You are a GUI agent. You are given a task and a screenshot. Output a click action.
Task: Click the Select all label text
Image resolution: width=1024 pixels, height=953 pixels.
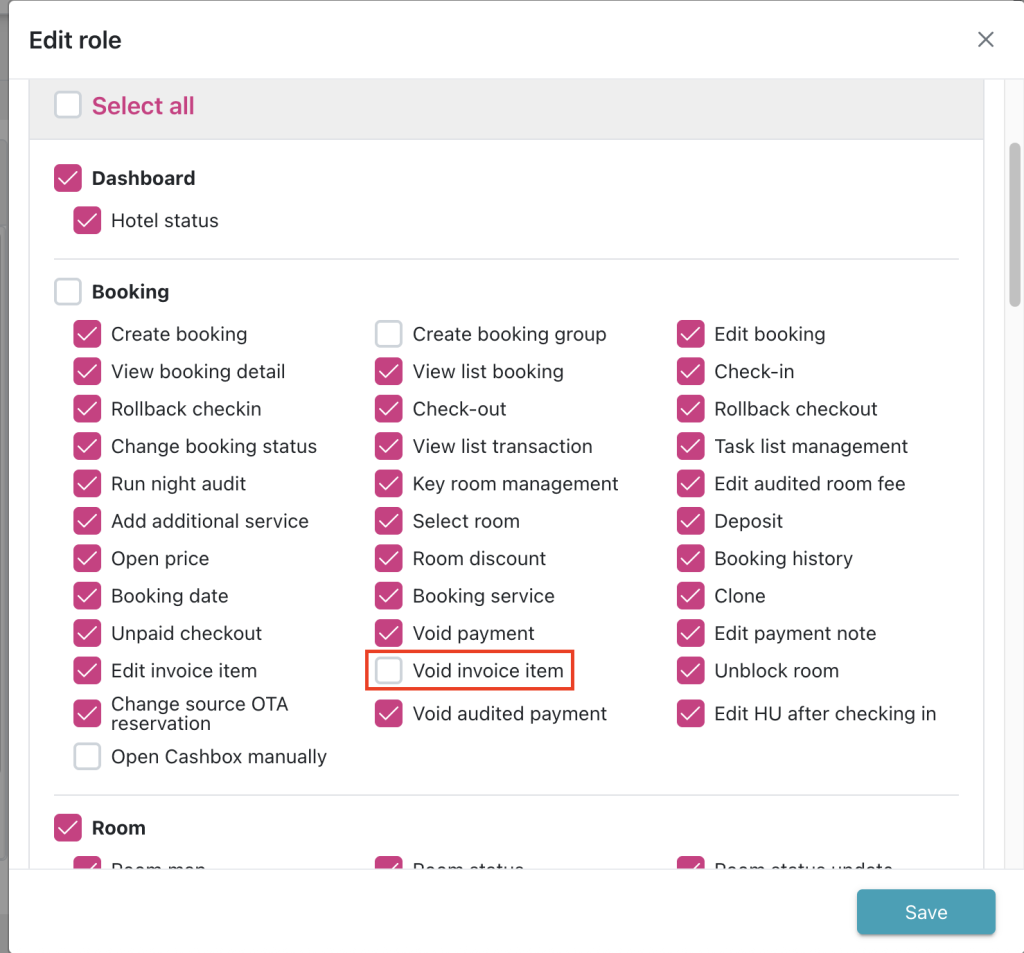coord(143,106)
